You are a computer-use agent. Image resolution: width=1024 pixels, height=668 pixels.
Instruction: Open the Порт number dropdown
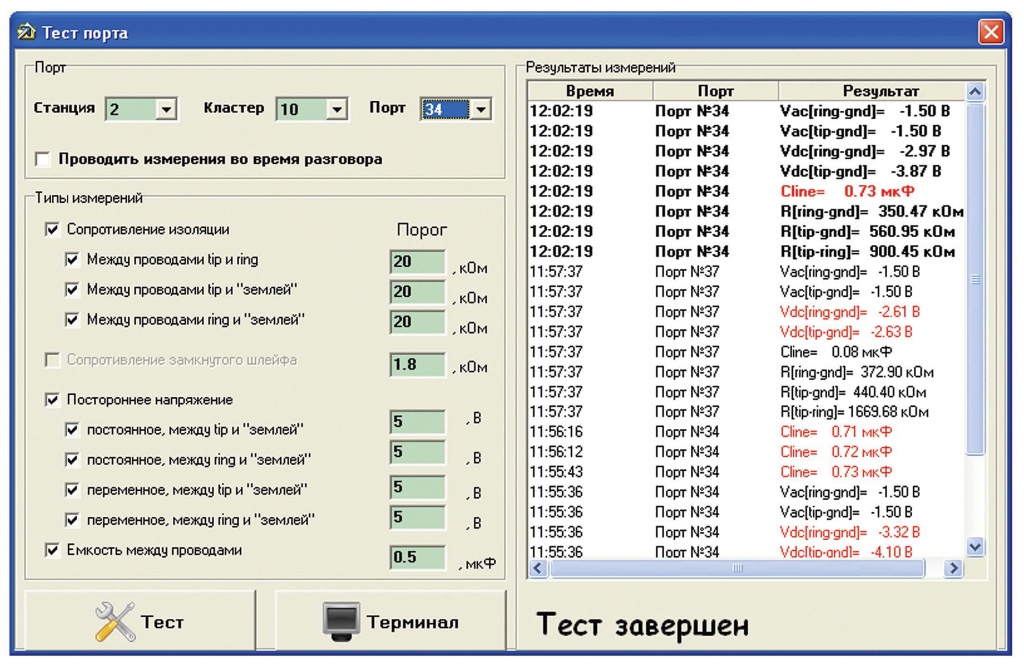(x=481, y=109)
